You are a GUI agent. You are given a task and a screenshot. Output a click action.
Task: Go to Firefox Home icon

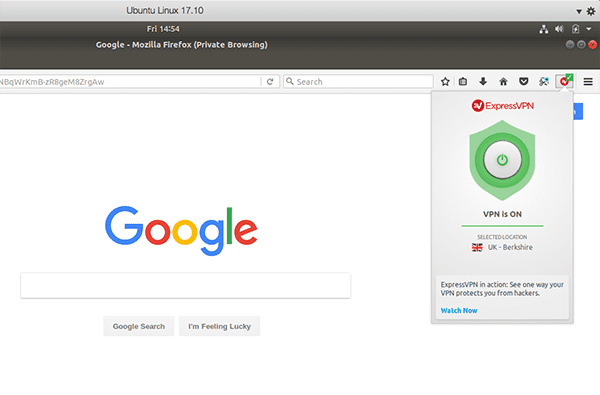pos(504,82)
